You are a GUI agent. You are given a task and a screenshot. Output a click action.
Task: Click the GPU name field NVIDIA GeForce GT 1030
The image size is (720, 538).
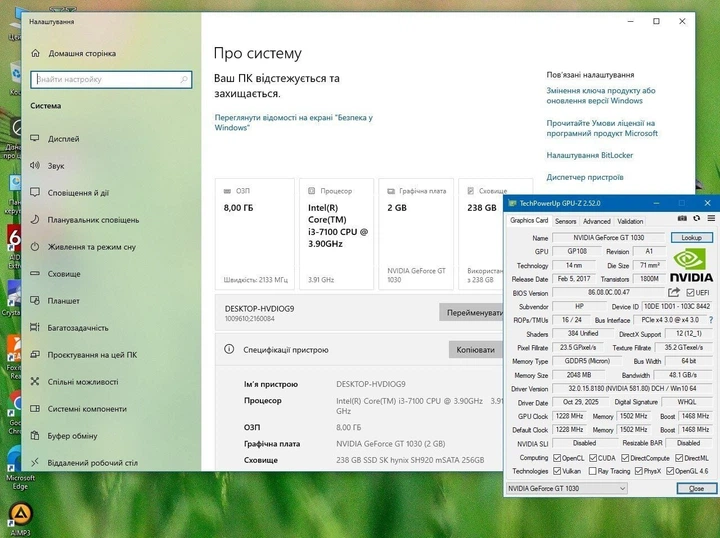608,237
